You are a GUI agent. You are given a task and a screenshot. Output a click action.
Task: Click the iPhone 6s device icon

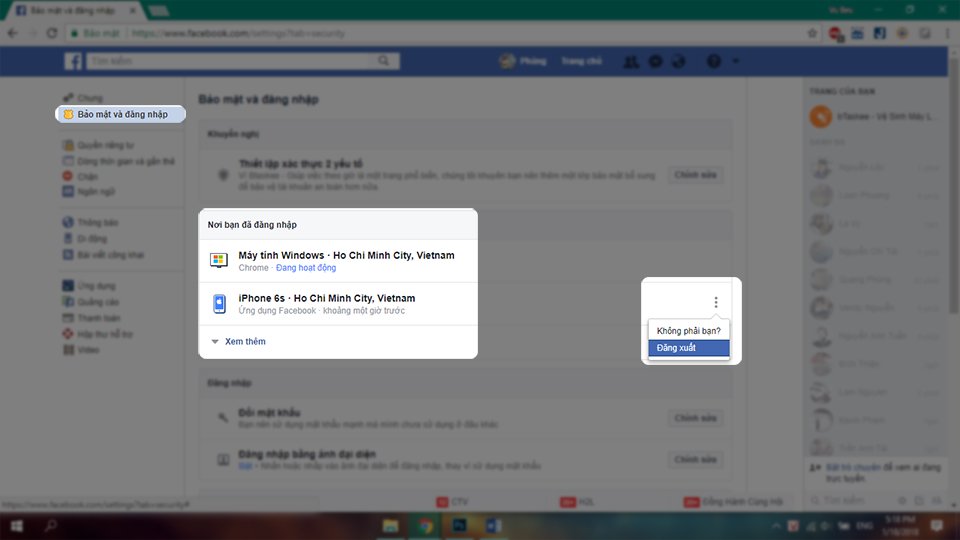pos(219,303)
